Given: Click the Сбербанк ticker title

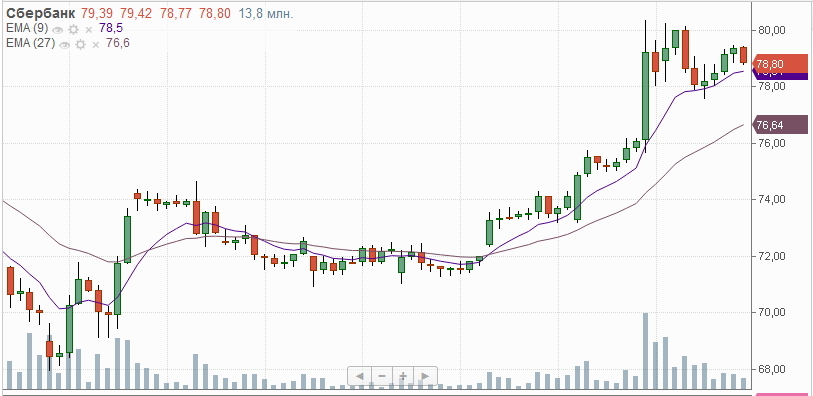Looking at the screenshot, I should tap(40, 13).
